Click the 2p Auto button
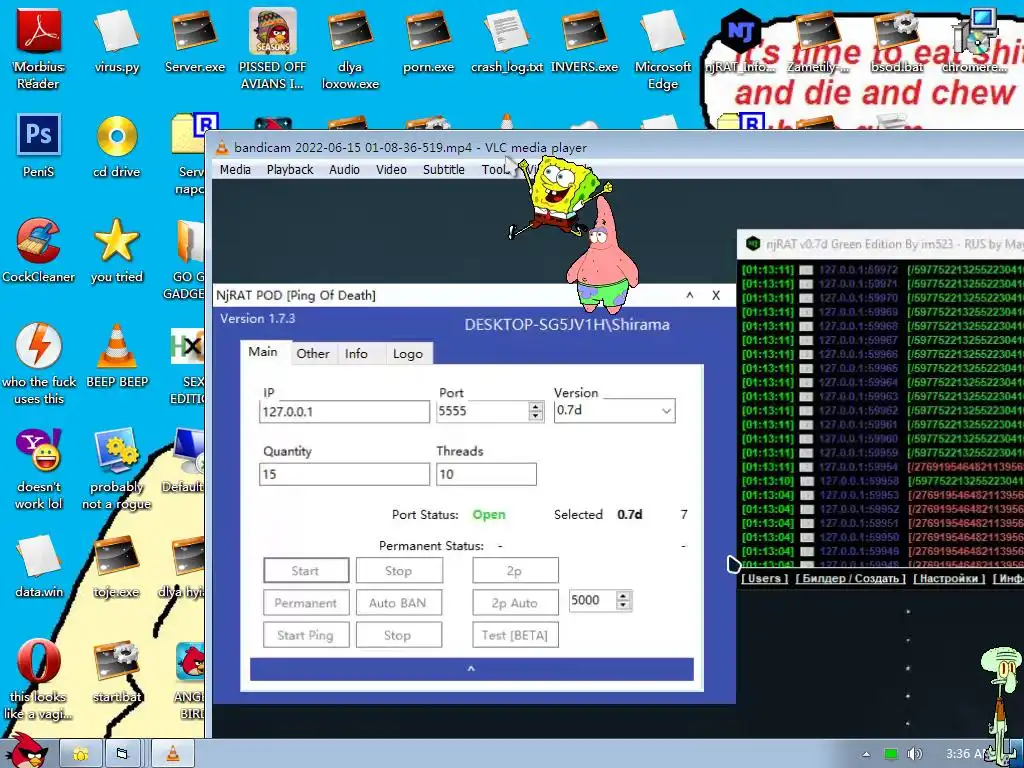Image resolution: width=1024 pixels, height=768 pixels. 515,602
